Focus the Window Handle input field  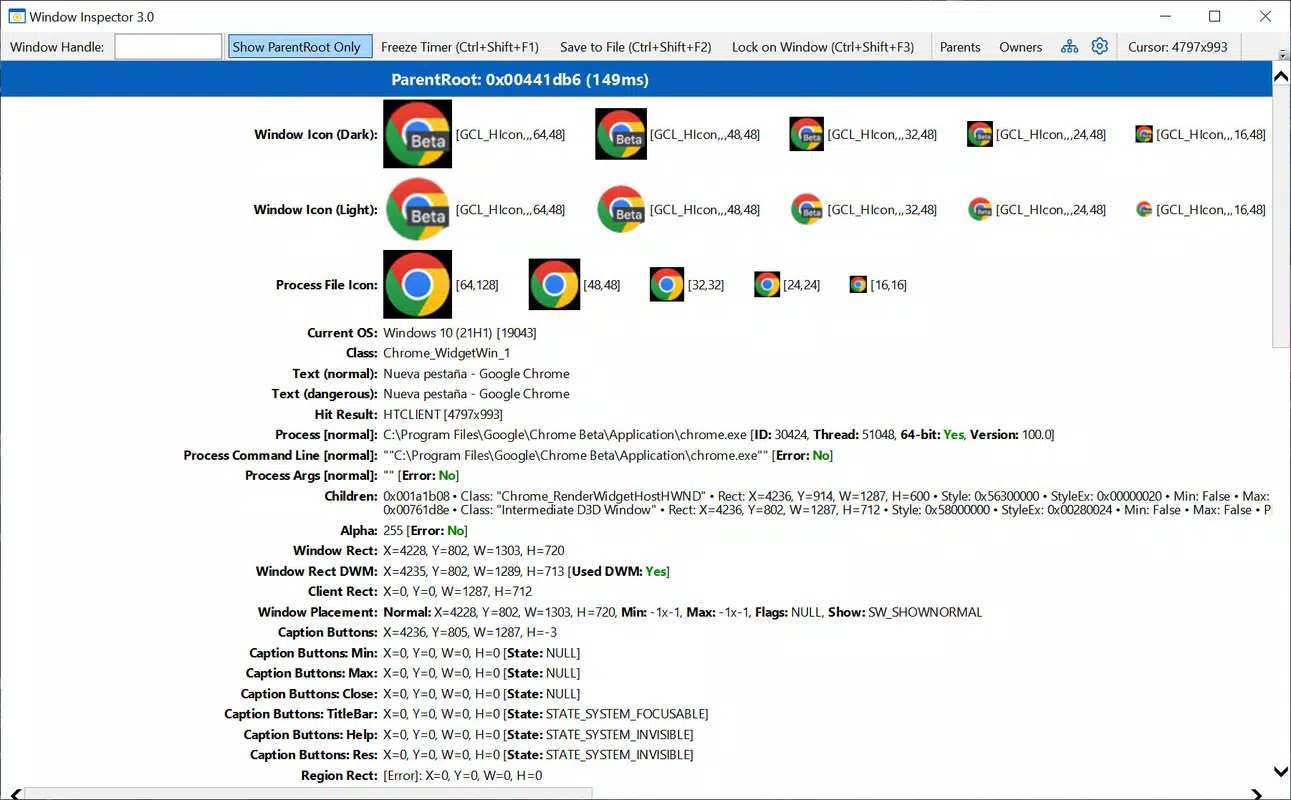[168, 46]
